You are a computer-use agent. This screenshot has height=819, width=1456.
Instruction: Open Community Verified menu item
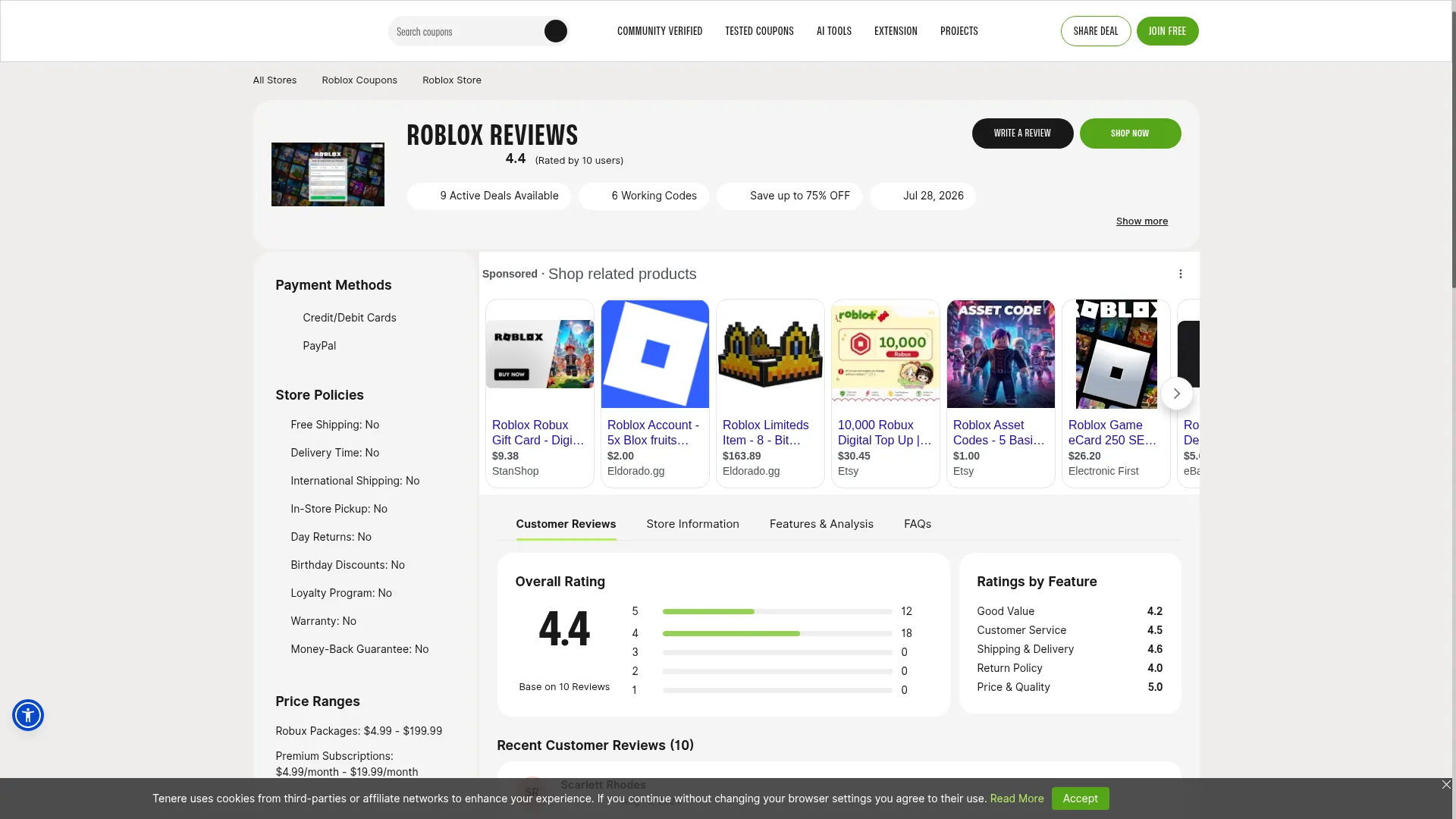pyautogui.click(x=660, y=31)
